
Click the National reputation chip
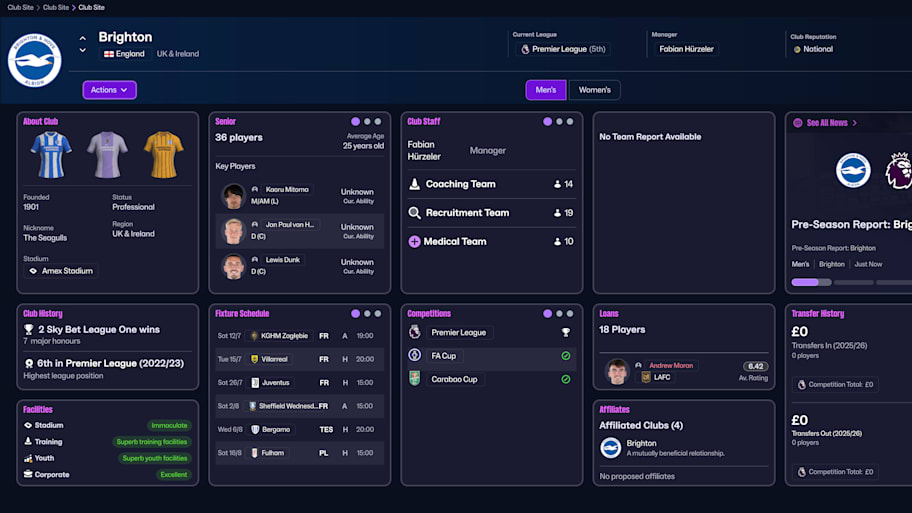pos(814,49)
